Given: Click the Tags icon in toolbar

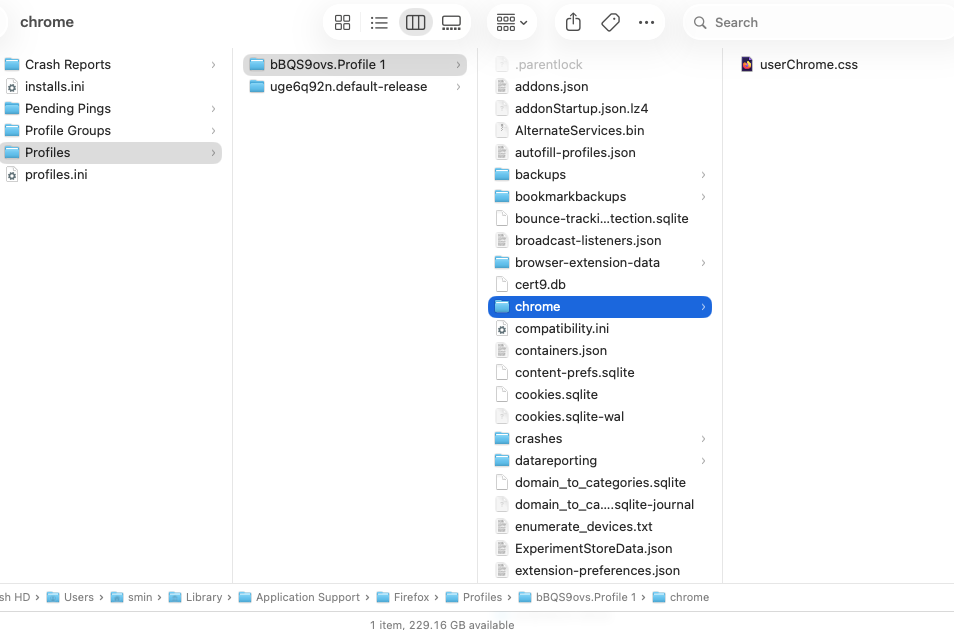Looking at the screenshot, I should click(x=610, y=22).
